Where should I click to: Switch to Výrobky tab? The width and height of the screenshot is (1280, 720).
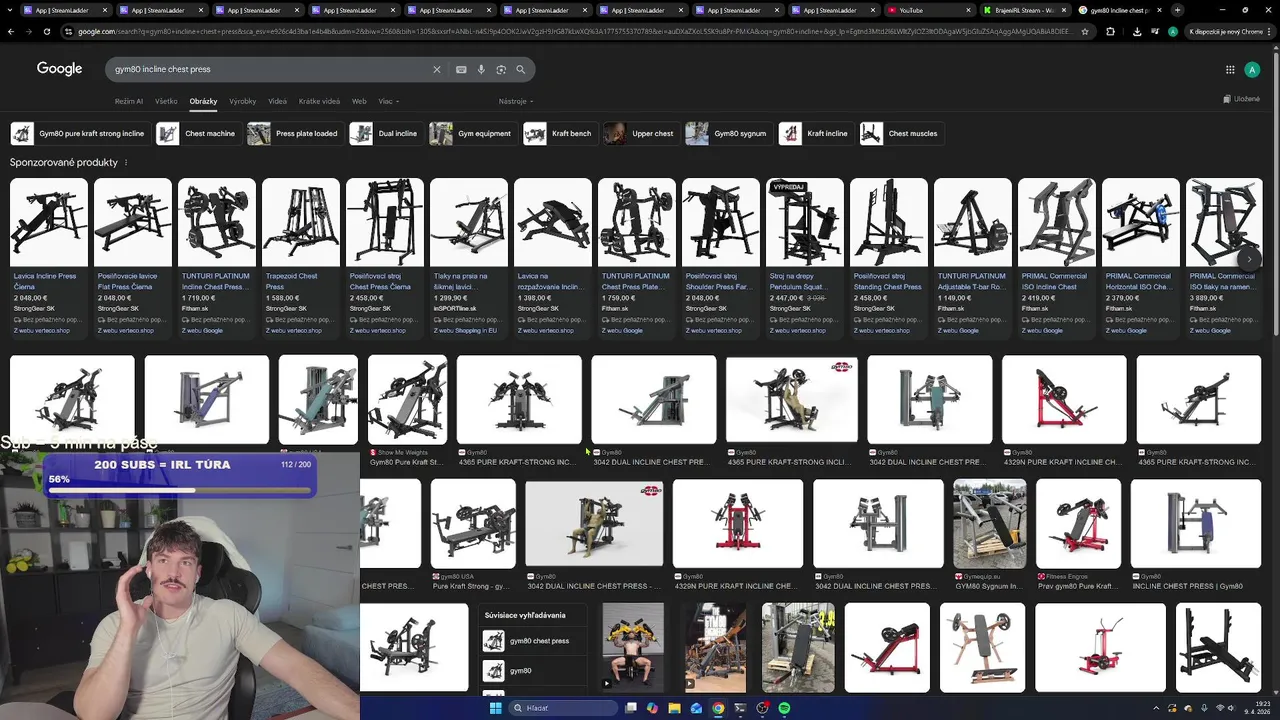pyautogui.click(x=242, y=101)
